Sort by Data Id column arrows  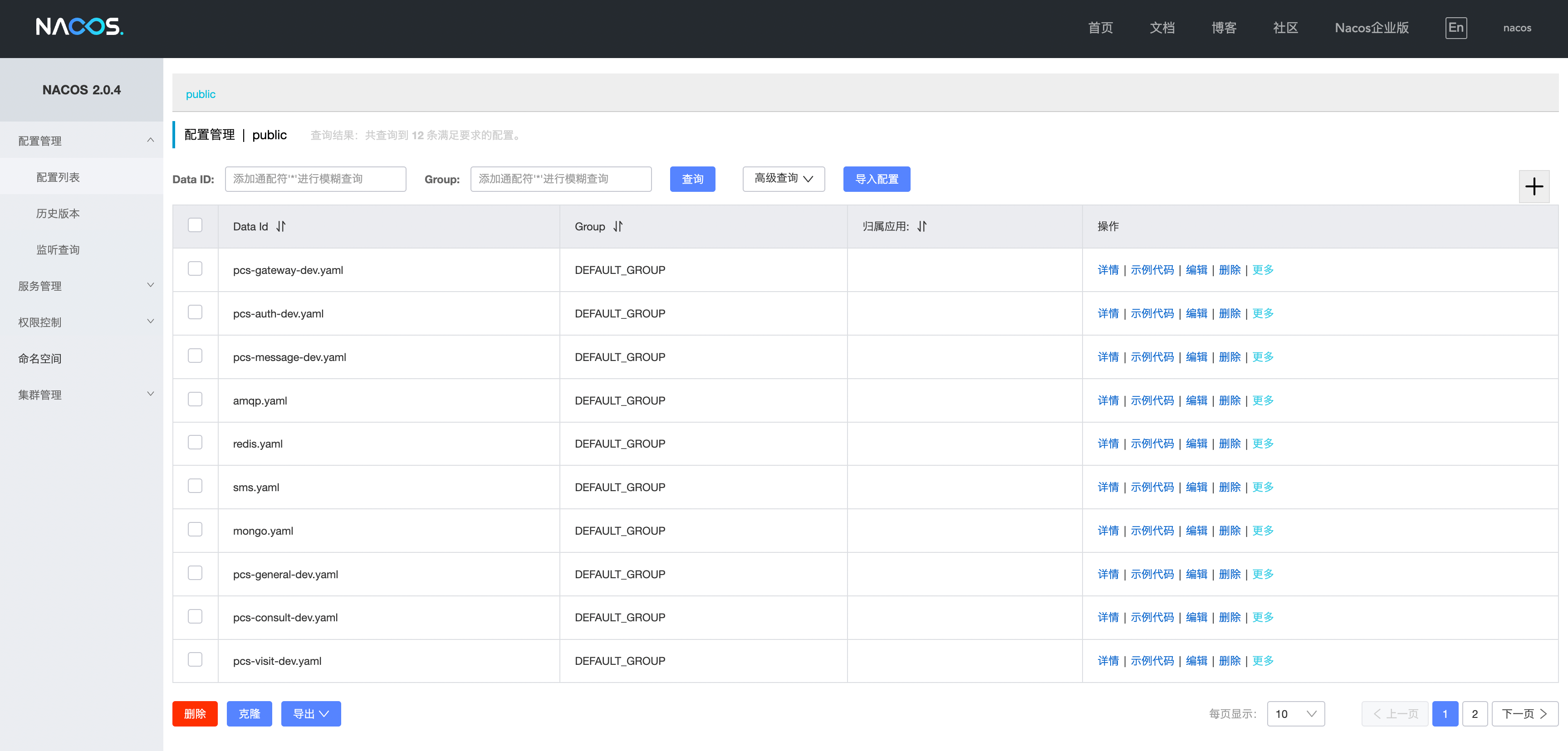click(280, 226)
